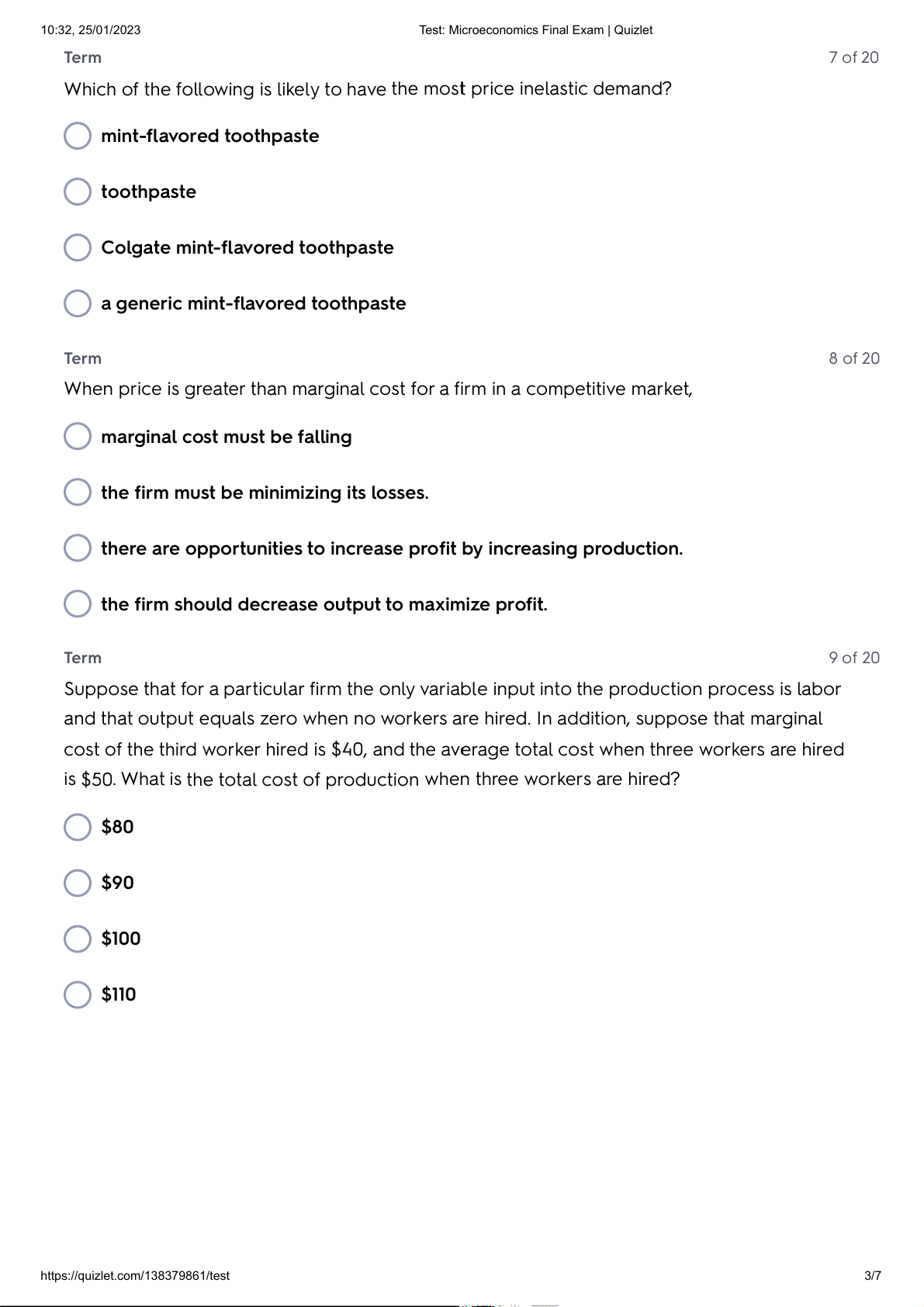Pick the $110 answer option
This screenshot has width=924, height=1307.
point(78,994)
